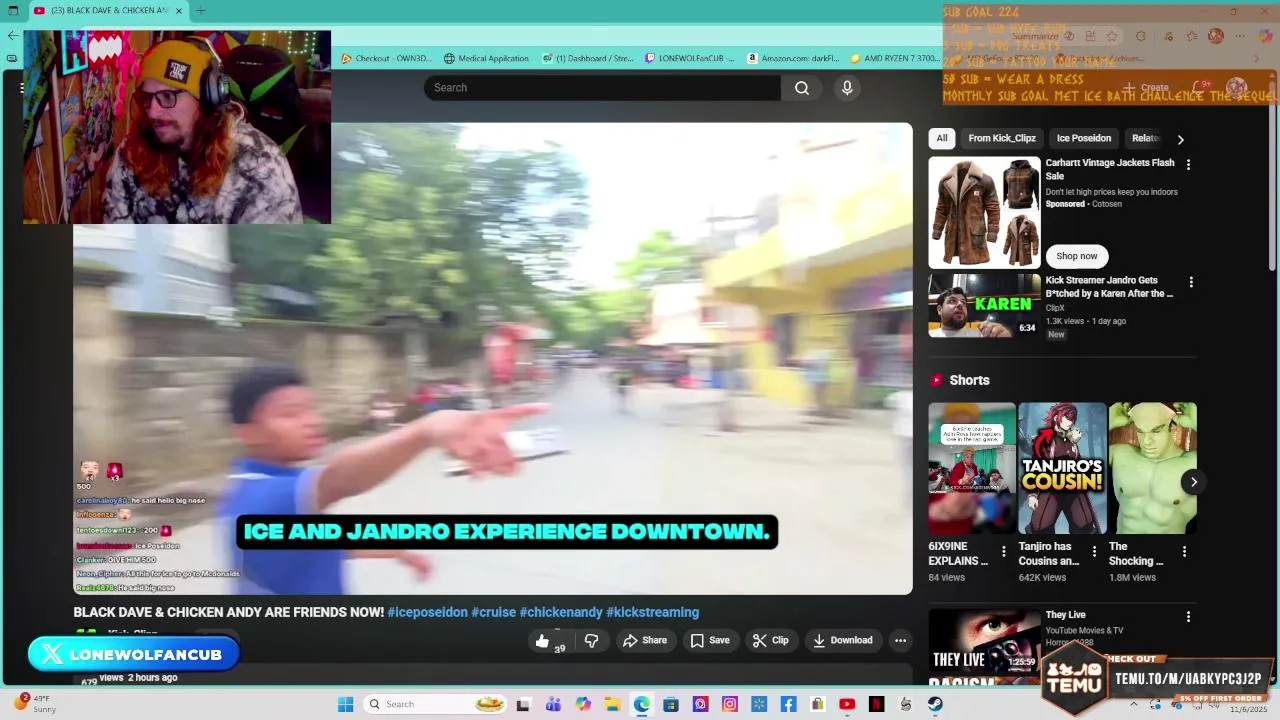
Task: Open options for The Shocking short
Action: click(1184, 551)
